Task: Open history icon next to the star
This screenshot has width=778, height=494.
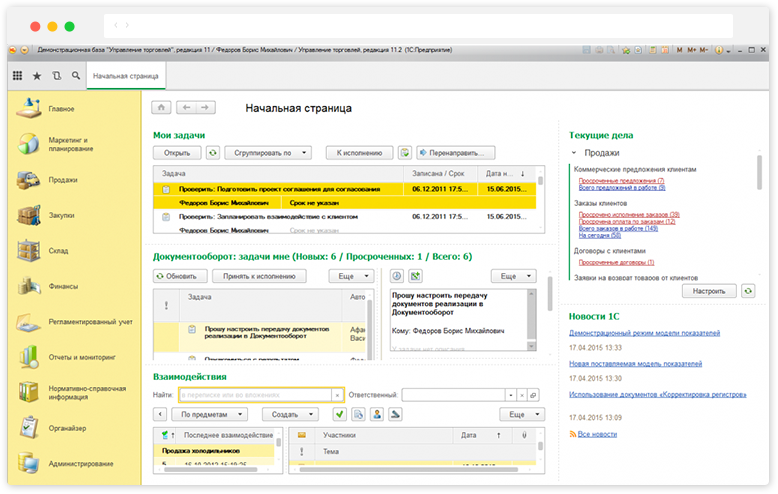Action: pyautogui.click(x=57, y=75)
